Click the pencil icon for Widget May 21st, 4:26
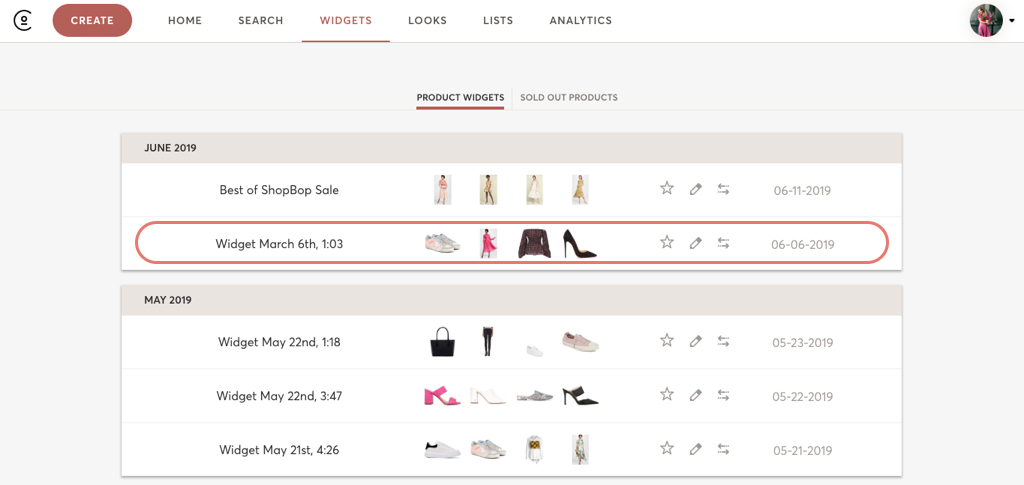The image size is (1024, 485). click(x=695, y=449)
